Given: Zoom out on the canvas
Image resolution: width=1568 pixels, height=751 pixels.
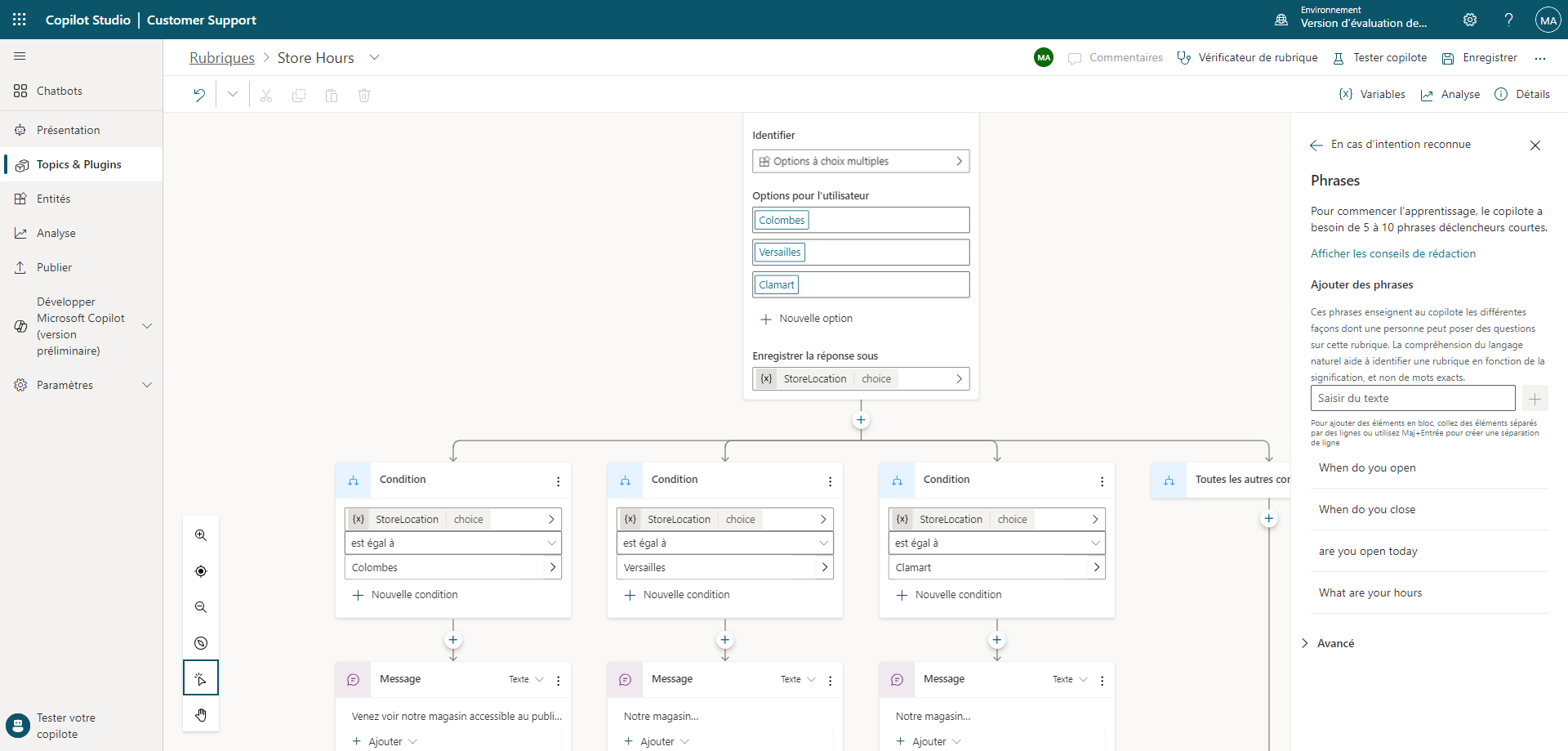Looking at the screenshot, I should [x=201, y=607].
